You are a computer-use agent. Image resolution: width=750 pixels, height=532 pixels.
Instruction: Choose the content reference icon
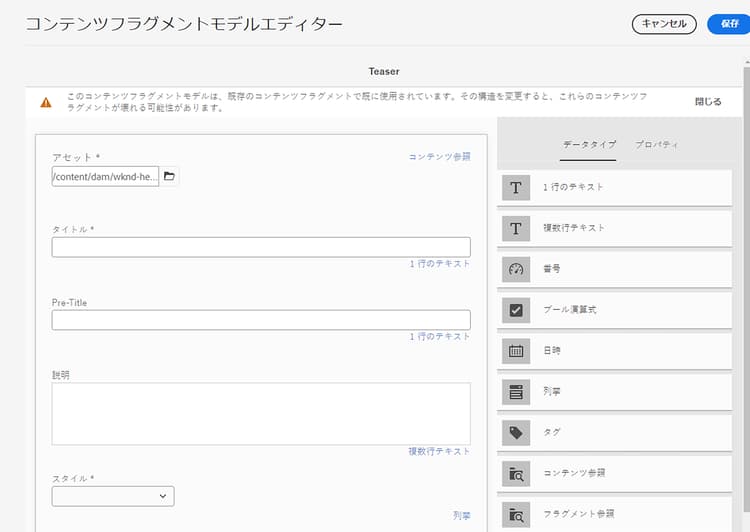[x=516, y=474]
